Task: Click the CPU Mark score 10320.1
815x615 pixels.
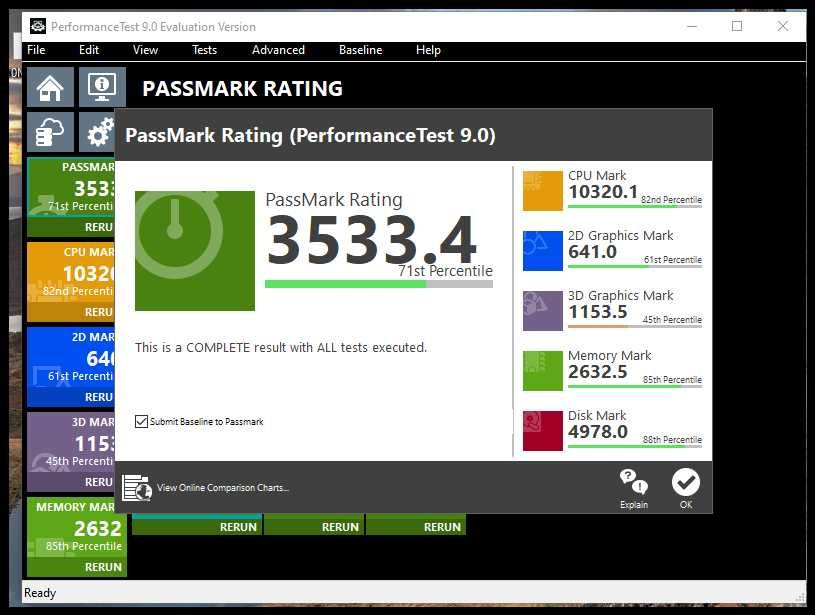Action: pos(603,192)
